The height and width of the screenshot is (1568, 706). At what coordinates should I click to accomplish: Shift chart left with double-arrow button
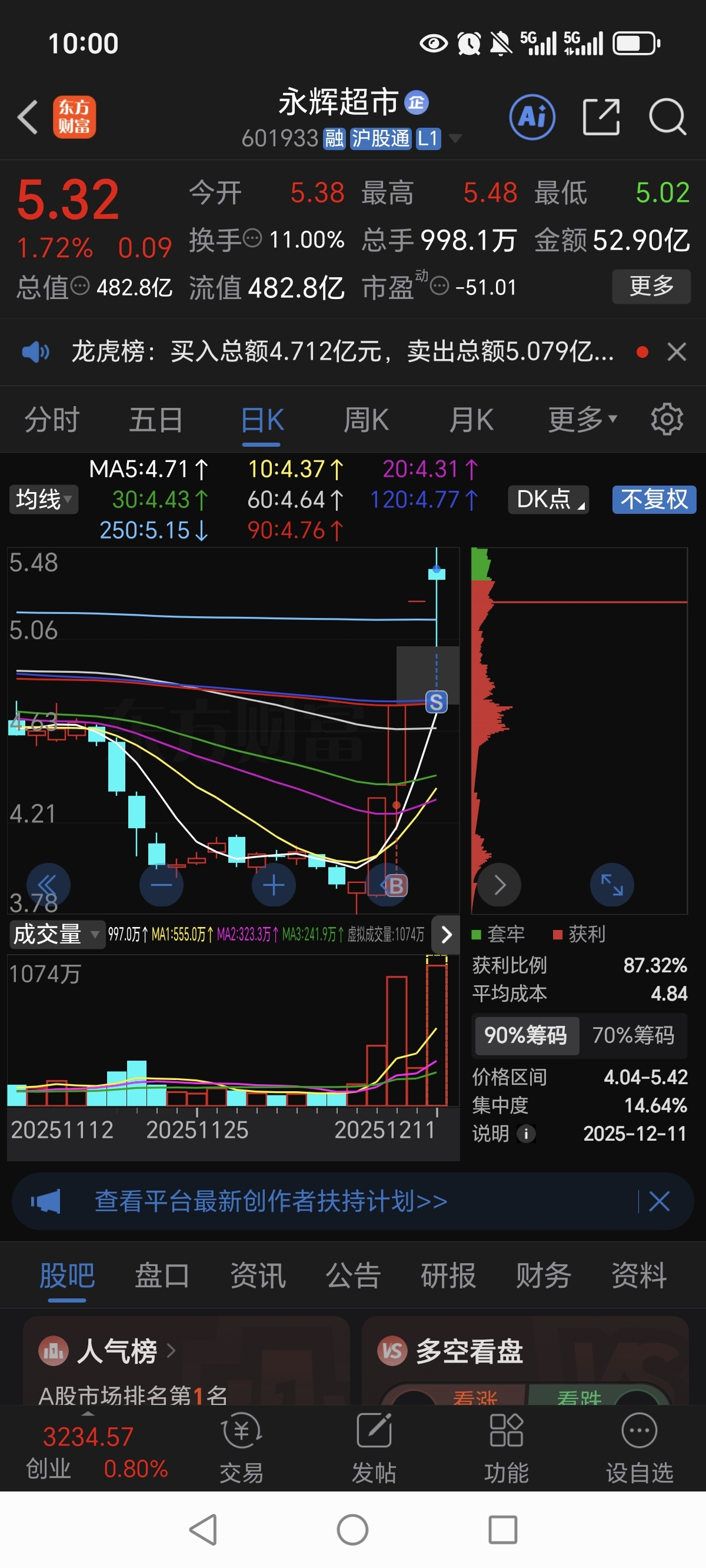pos(48,885)
